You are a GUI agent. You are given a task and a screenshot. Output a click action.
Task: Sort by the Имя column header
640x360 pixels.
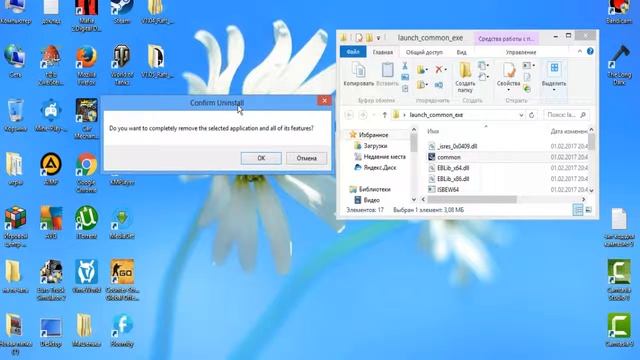(x=433, y=131)
